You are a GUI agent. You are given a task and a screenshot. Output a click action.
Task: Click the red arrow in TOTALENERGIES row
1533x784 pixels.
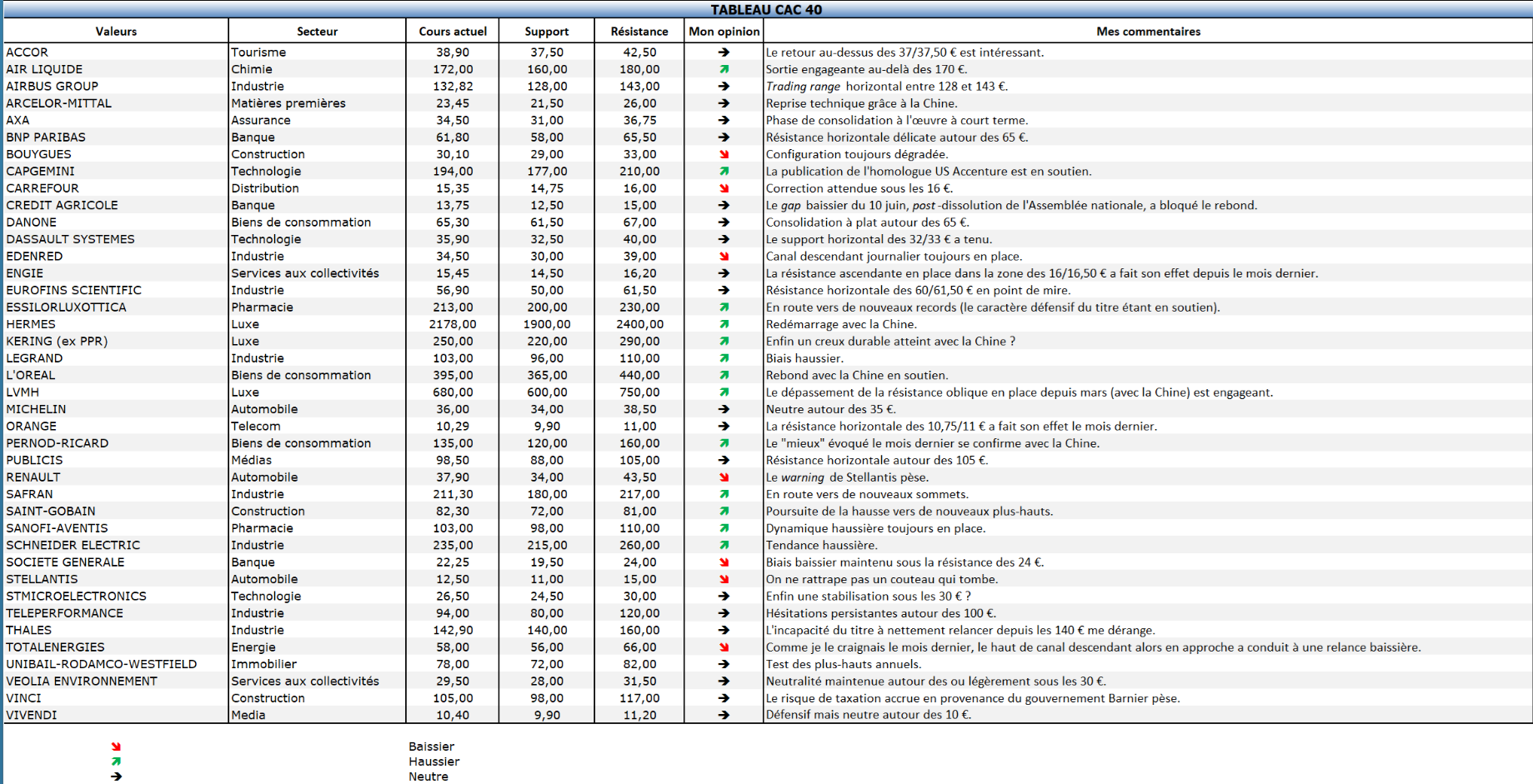(724, 647)
